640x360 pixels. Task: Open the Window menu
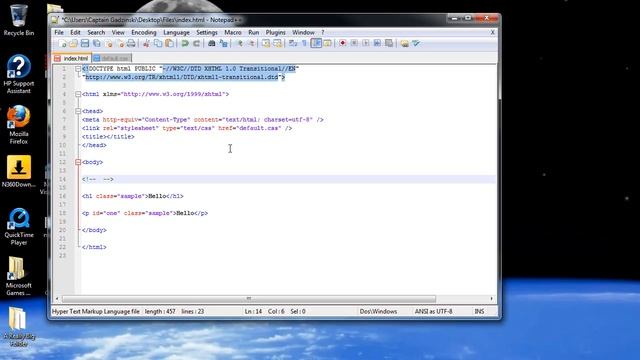(303, 32)
